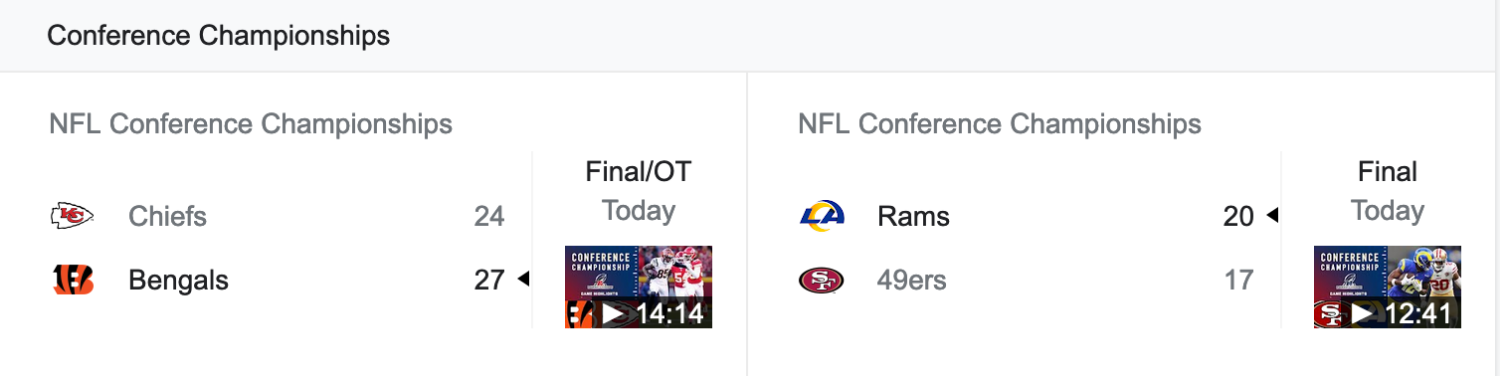Play the Rams vs 49ers highlights video
This screenshot has width=1500, height=376.
1388,287
